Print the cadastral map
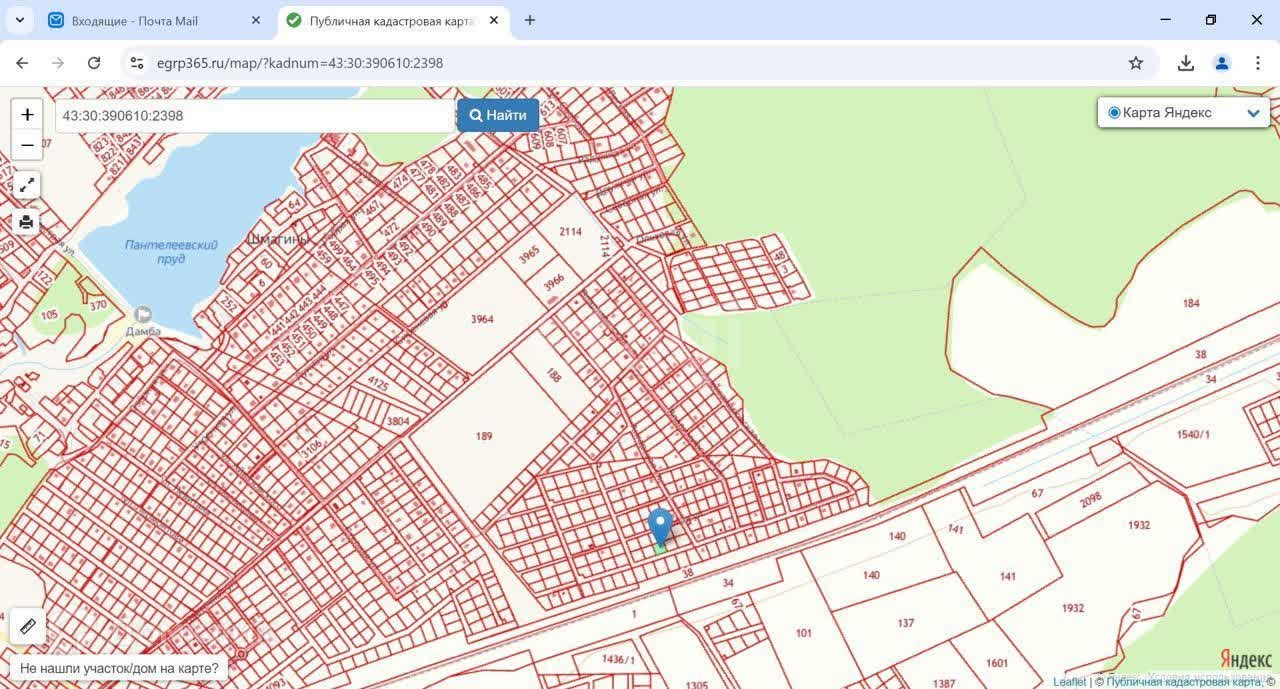This screenshot has width=1280, height=689. pyautogui.click(x=27, y=222)
